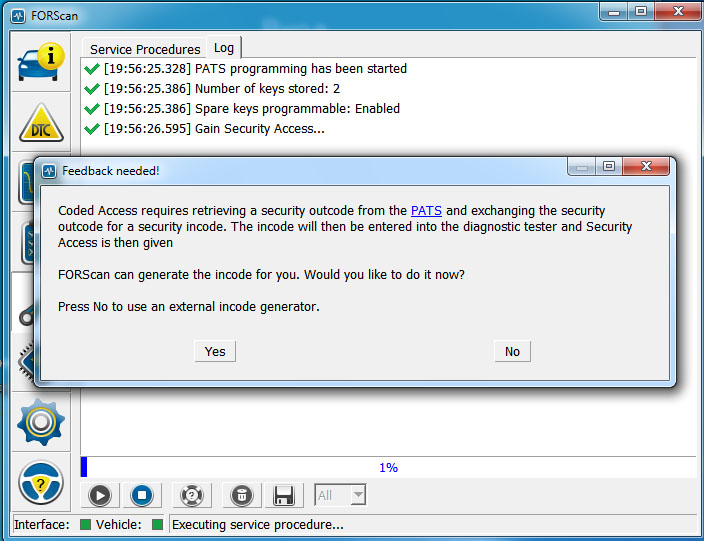Screen dimensions: 704x541
Task: Click Yes to generate the incode
Action: pyautogui.click(x=215, y=351)
